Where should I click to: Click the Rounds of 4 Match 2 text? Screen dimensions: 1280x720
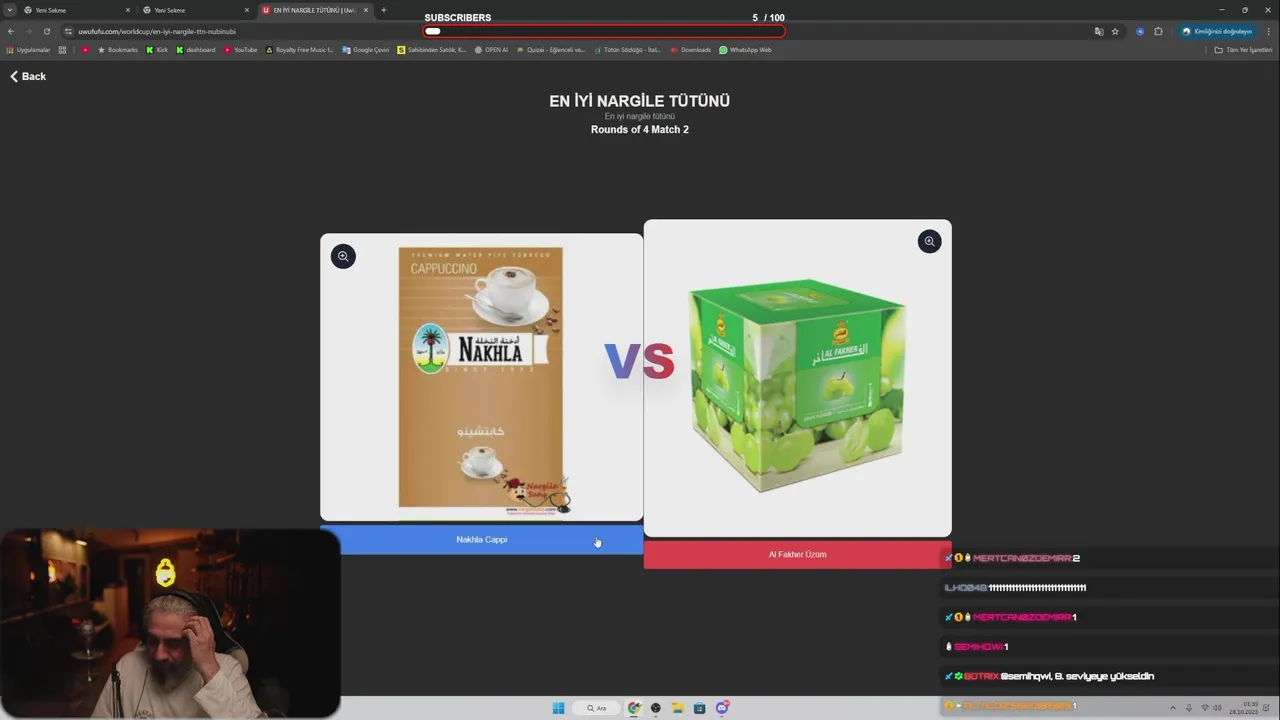click(639, 130)
